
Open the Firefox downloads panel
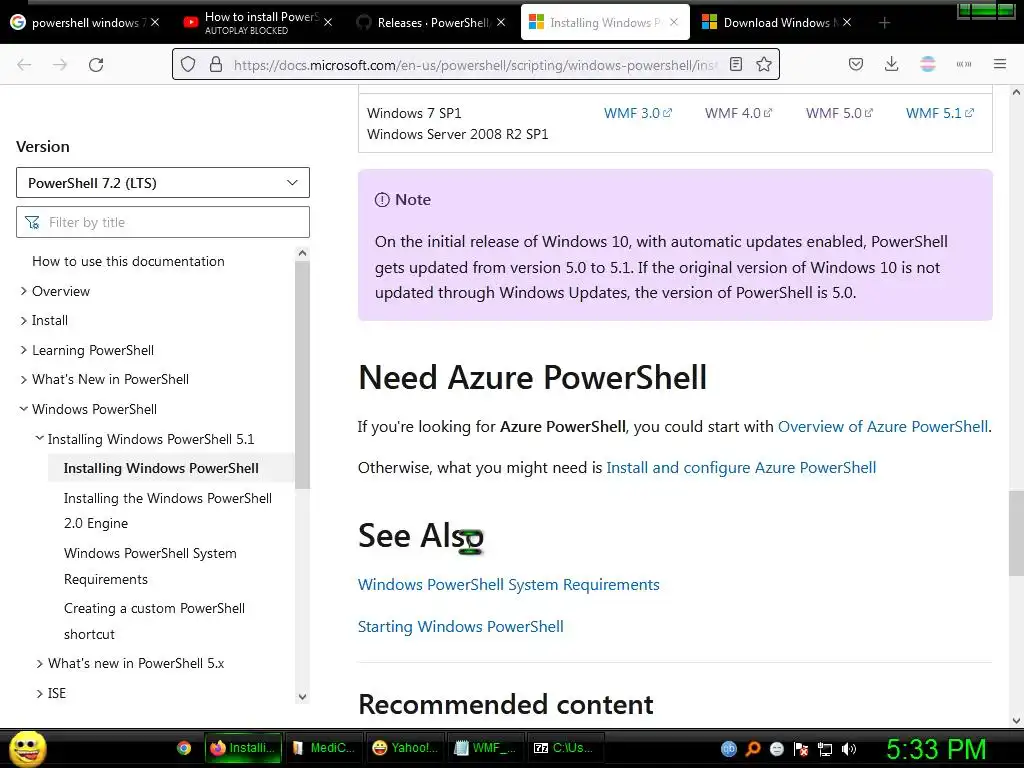tap(891, 64)
